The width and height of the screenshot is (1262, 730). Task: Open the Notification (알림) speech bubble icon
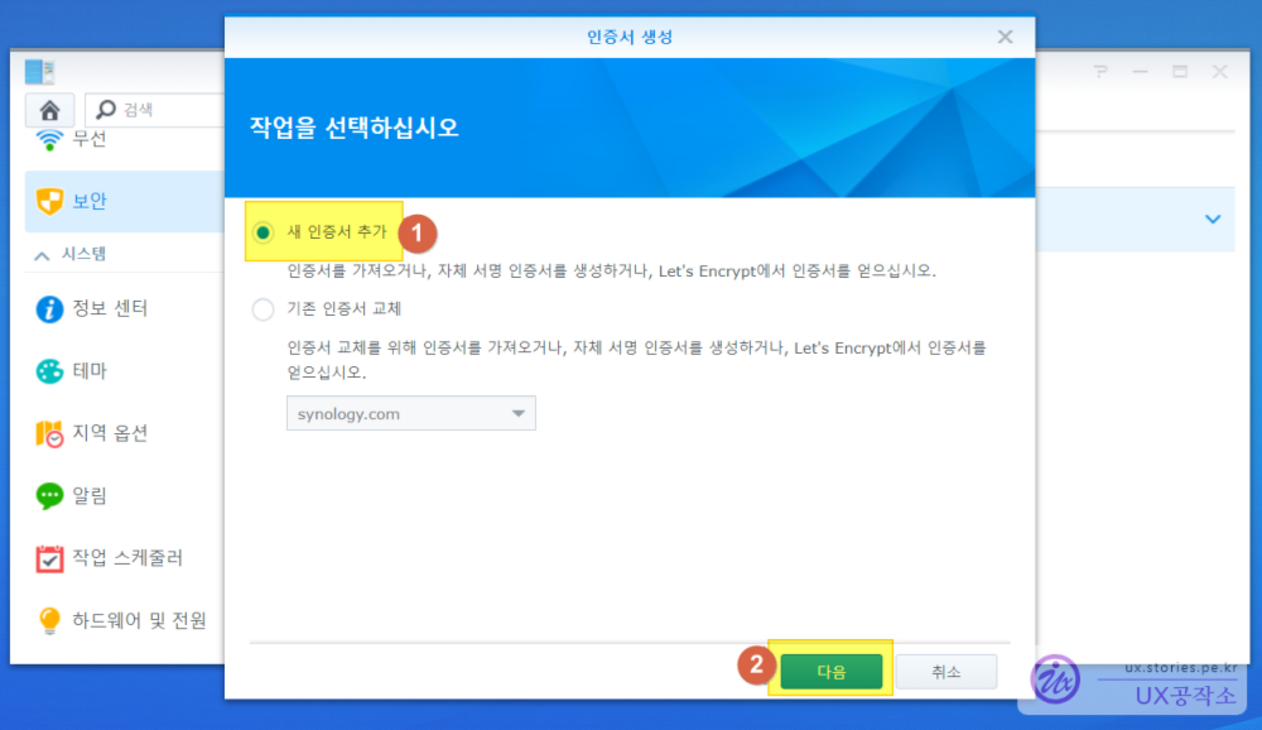(49, 496)
